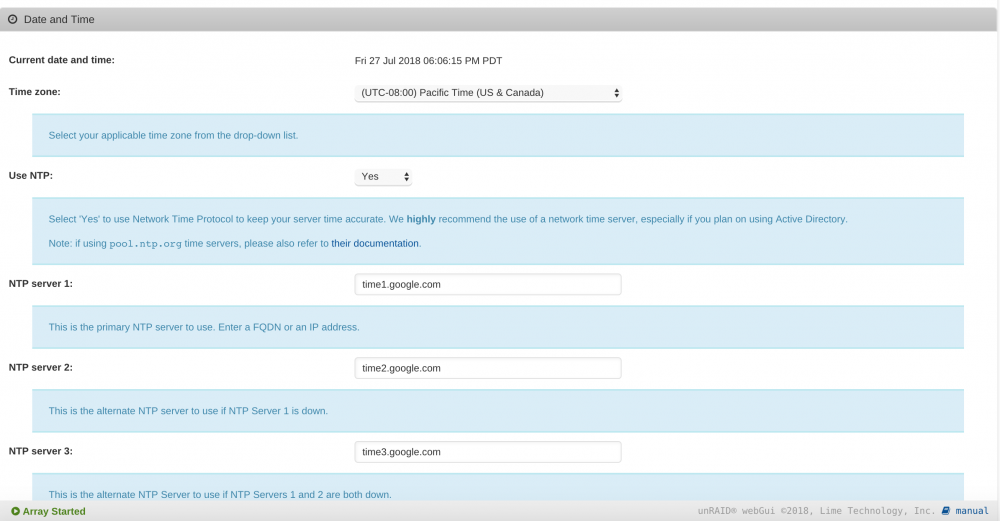The height and width of the screenshot is (521, 1000).
Task: Click 'This is the primary NTP server' help text
Action: pyautogui.click(x=204, y=327)
